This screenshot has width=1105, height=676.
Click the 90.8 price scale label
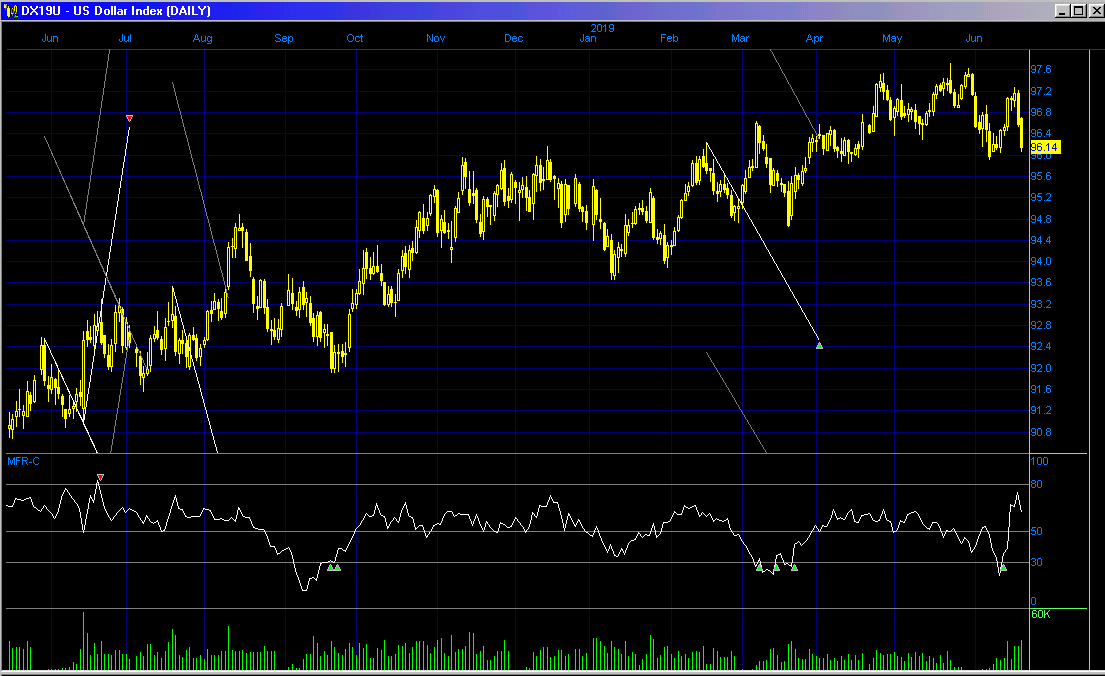(1041, 432)
